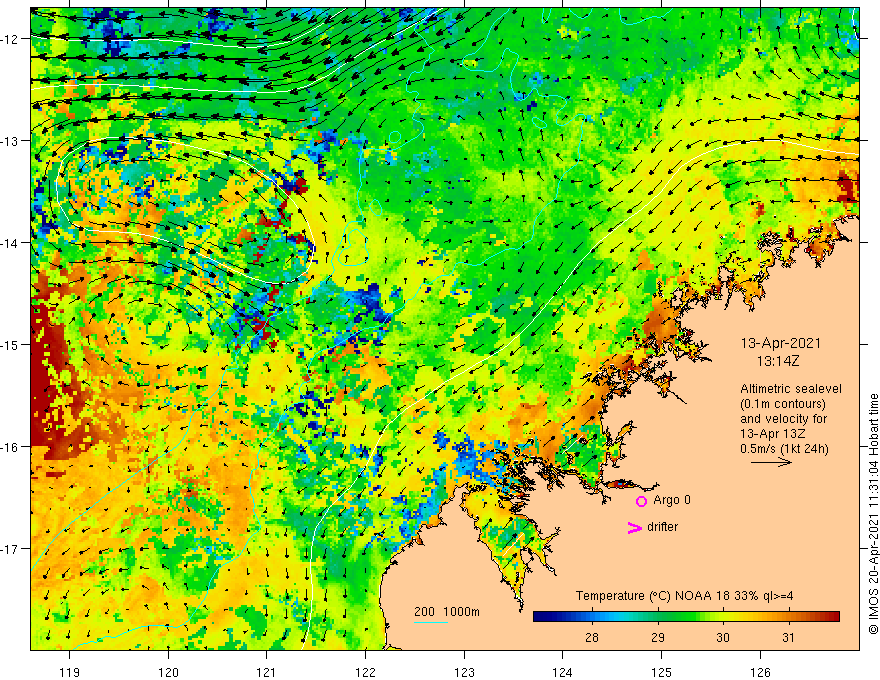Click the longitude axis label 120
The image size is (880, 680).
(x=168, y=672)
